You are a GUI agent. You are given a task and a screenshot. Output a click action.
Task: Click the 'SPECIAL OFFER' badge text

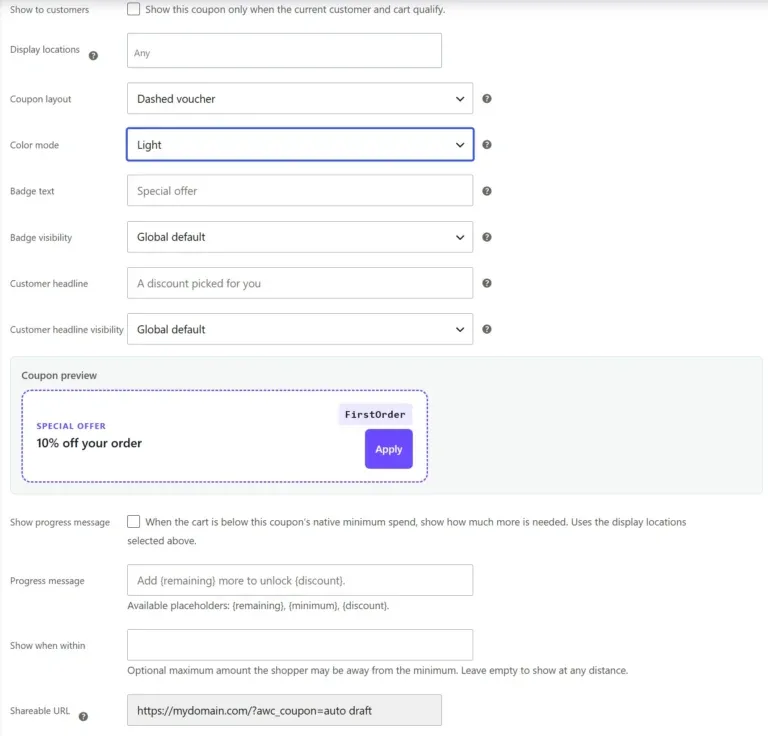tap(71, 426)
